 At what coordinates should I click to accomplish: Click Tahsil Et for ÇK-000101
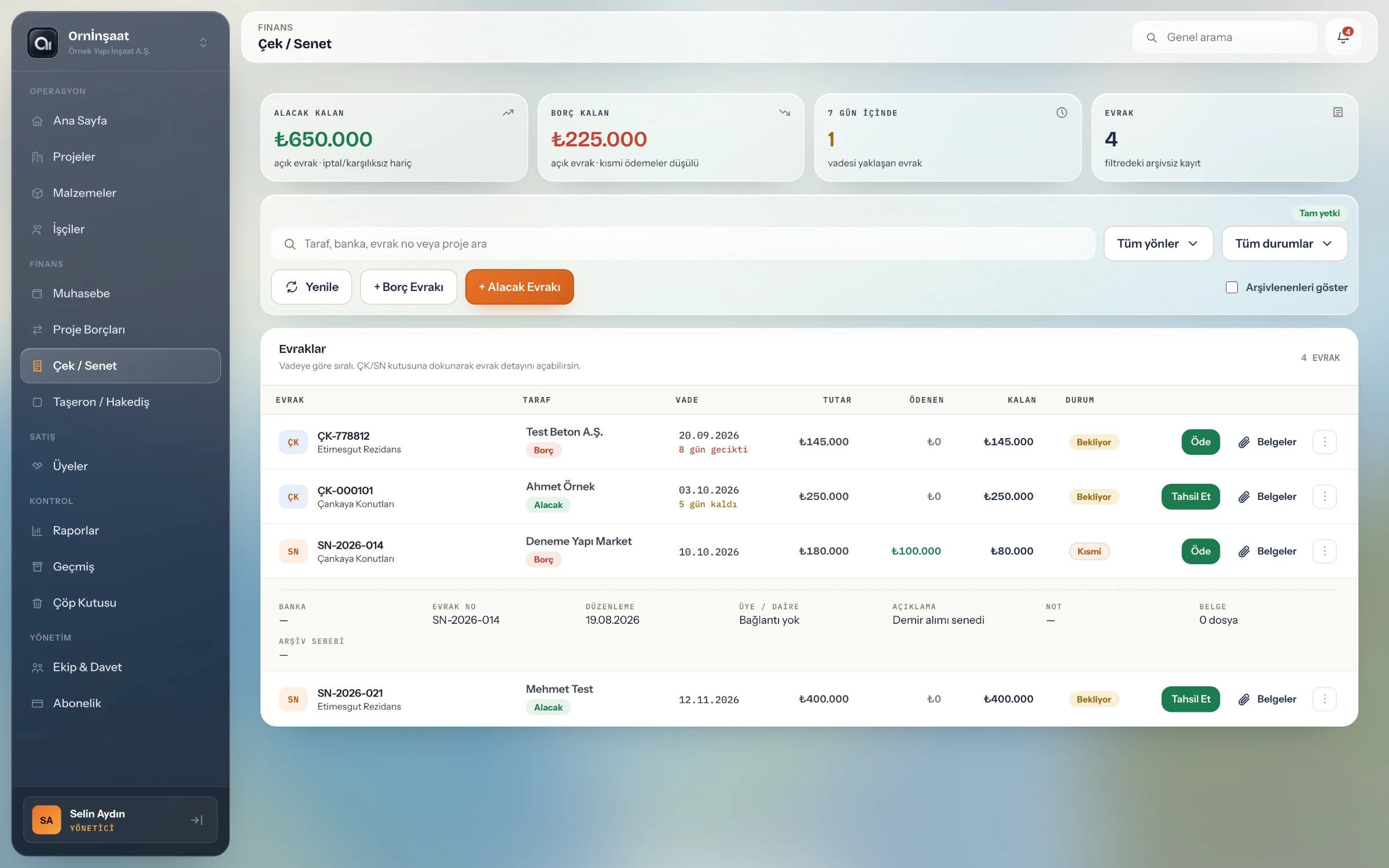1190,496
